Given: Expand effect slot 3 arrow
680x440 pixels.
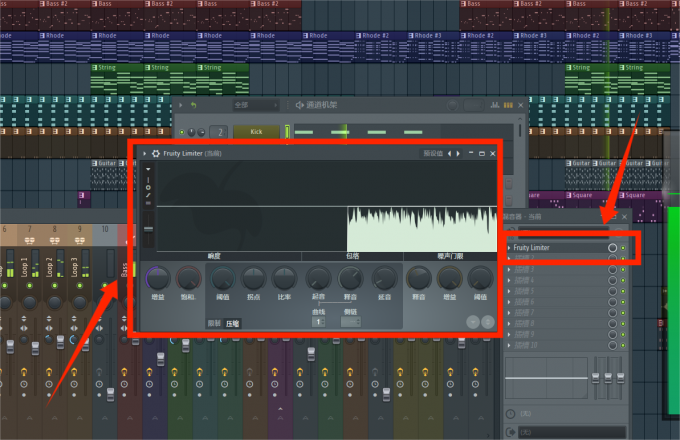Looking at the screenshot, I should click(509, 270).
